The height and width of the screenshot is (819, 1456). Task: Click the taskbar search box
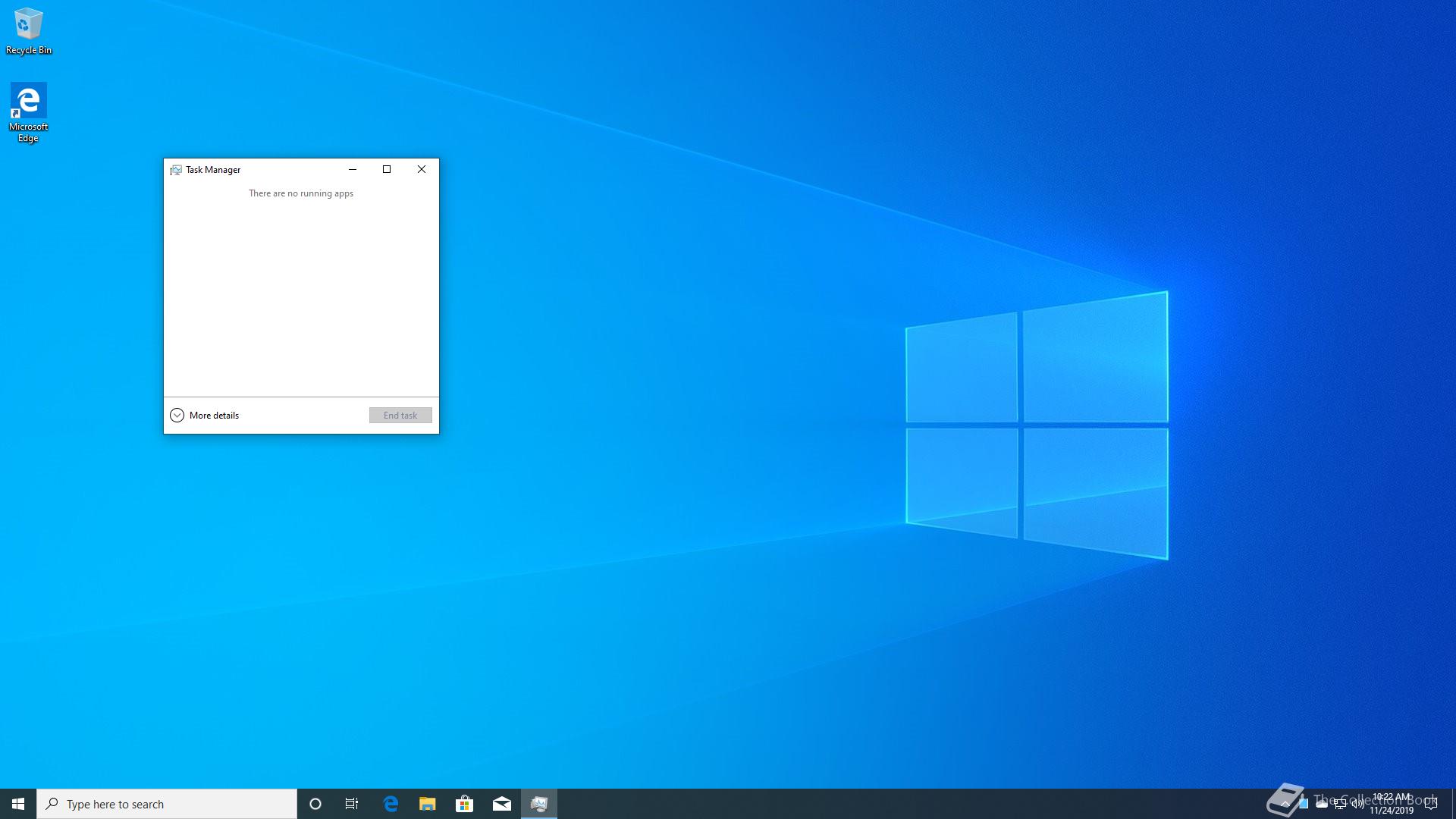pyautogui.click(x=167, y=804)
